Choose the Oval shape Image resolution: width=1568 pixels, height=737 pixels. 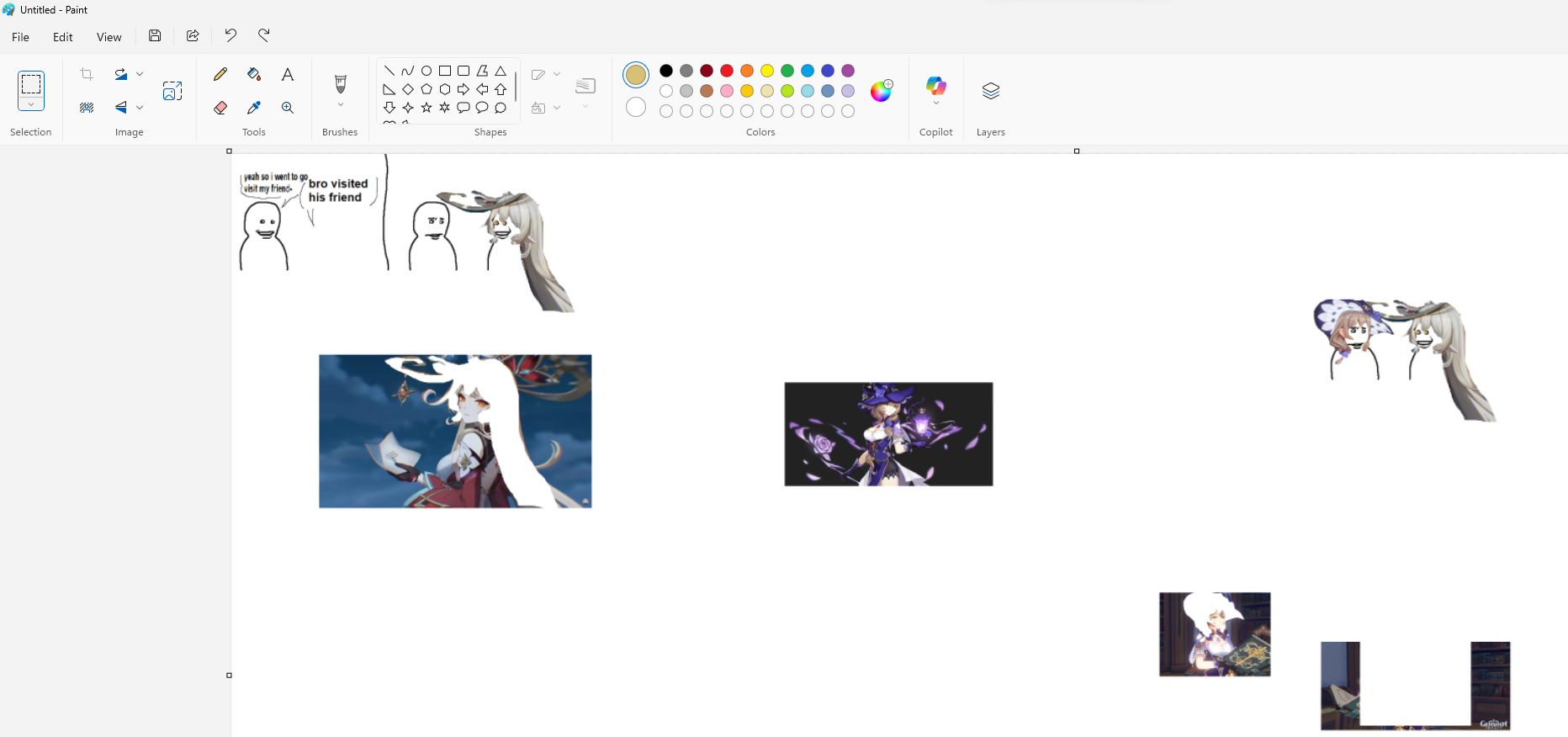point(426,71)
